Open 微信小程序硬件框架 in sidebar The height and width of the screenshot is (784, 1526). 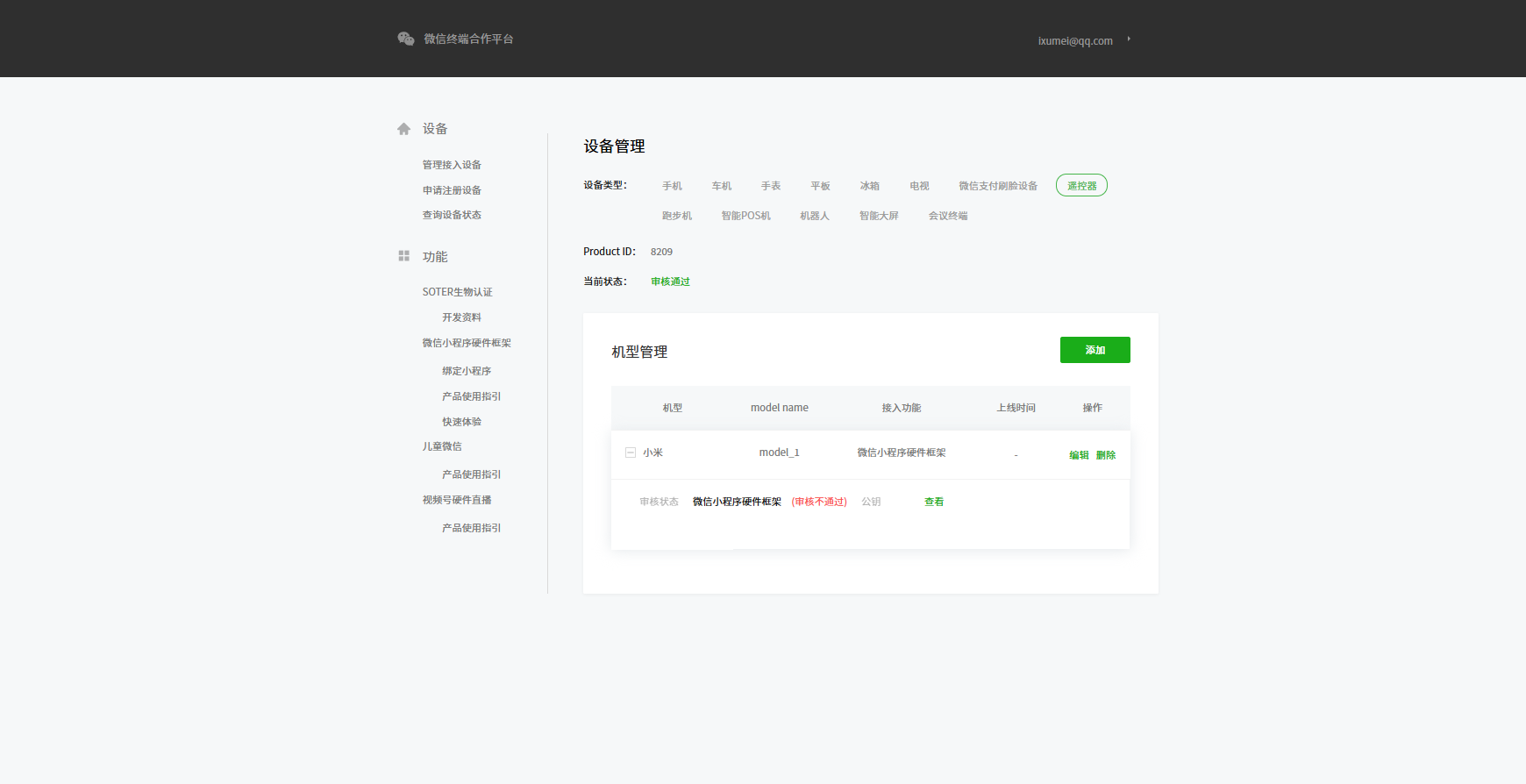(x=467, y=343)
